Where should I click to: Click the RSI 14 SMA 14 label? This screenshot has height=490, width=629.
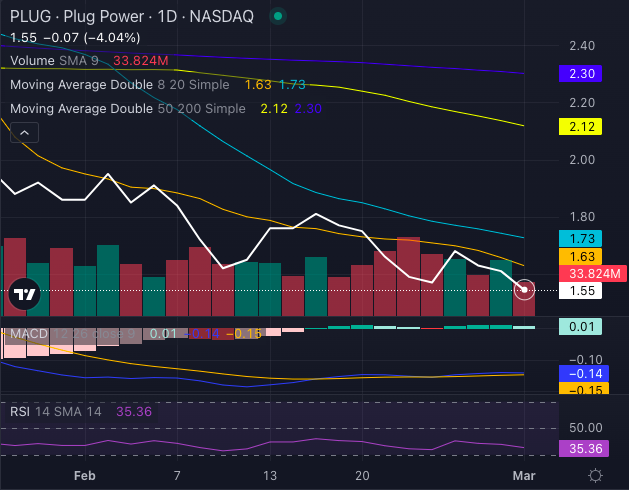(60, 410)
